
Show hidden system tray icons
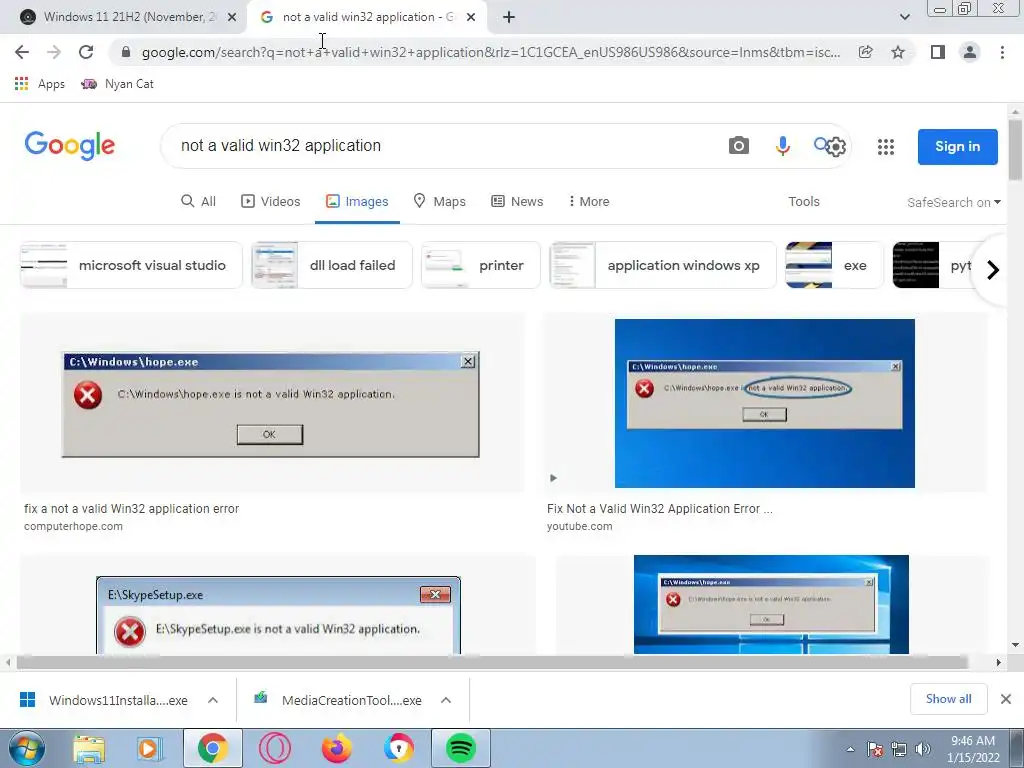click(850, 749)
